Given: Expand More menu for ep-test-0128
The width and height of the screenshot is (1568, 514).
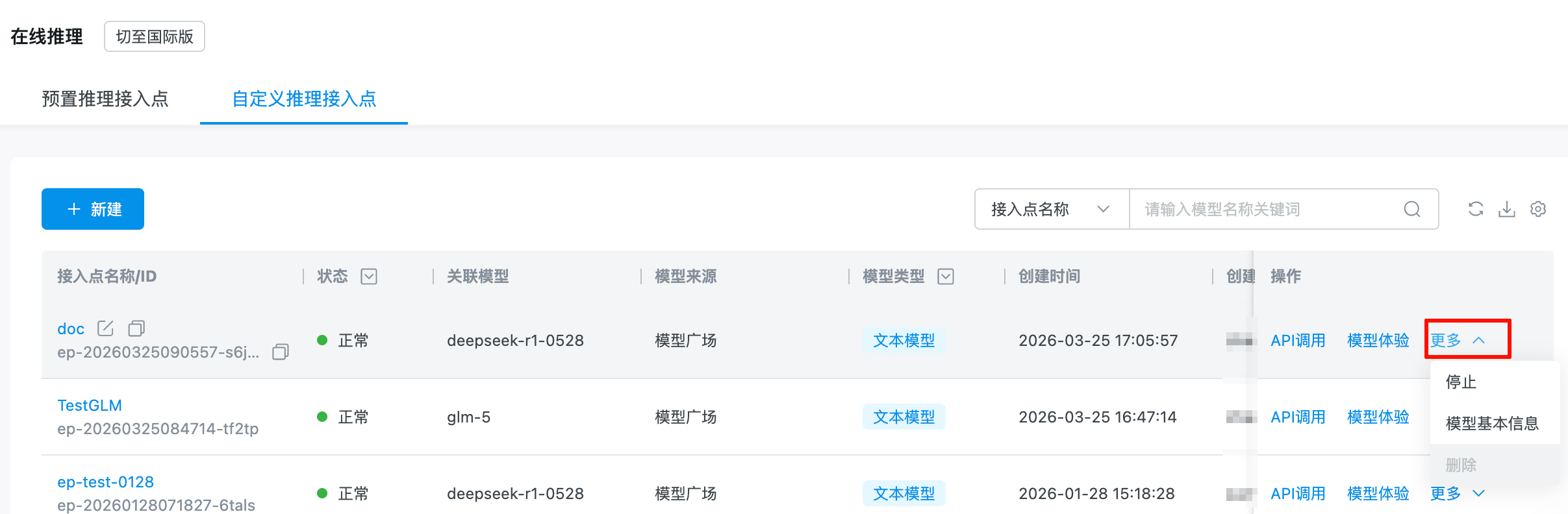Looking at the screenshot, I should (1458, 493).
